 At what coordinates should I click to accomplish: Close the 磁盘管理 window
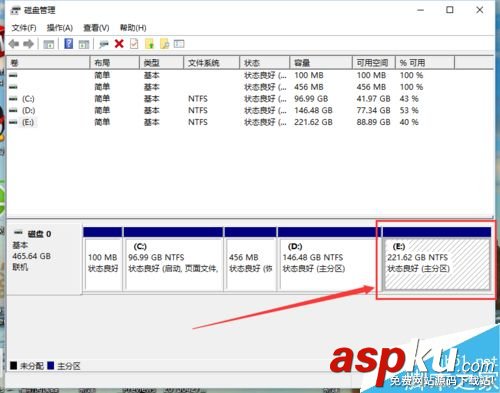479,10
